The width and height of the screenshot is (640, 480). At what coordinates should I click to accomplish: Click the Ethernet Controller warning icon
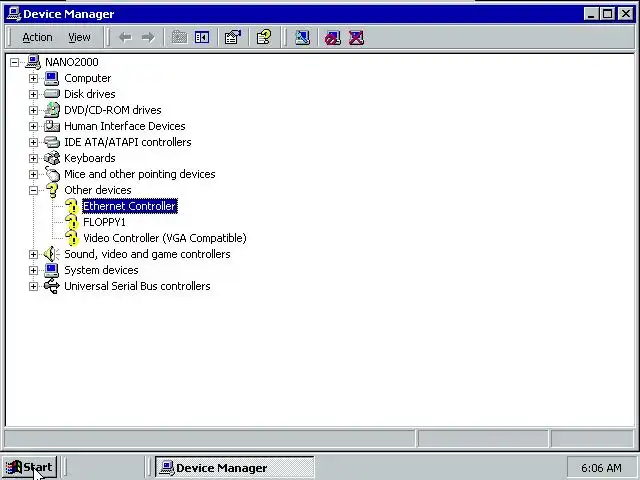72,207
